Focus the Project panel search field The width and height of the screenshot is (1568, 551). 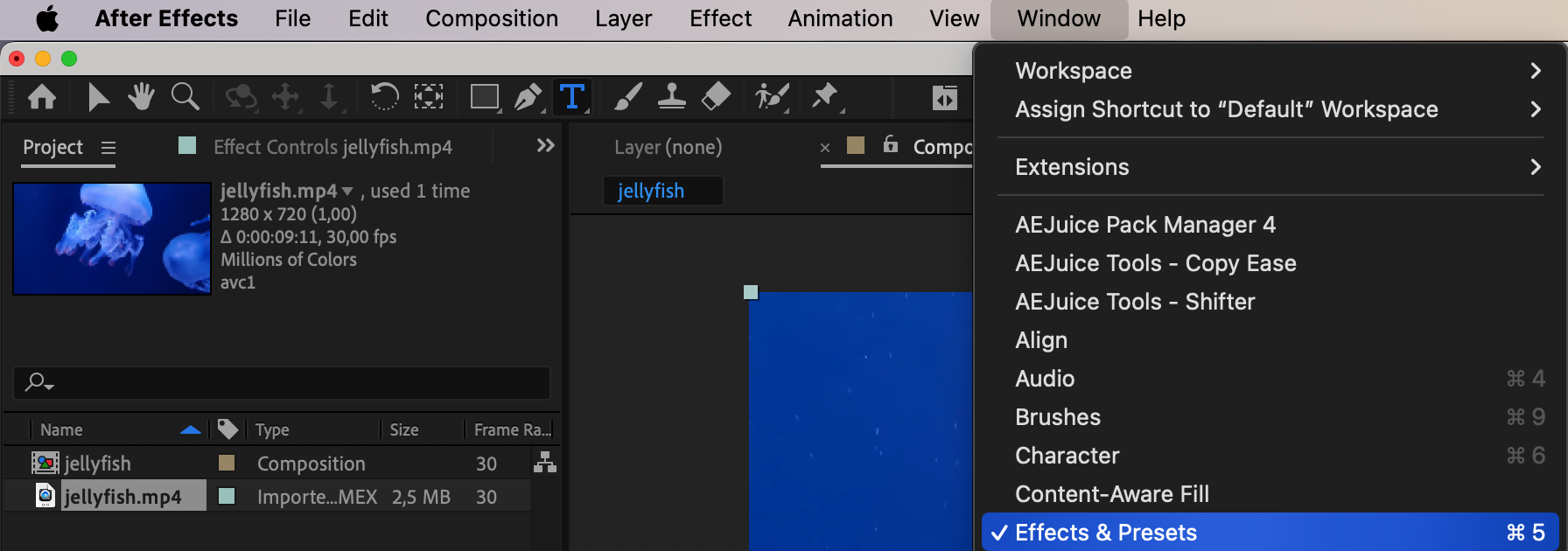click(282, 382)
